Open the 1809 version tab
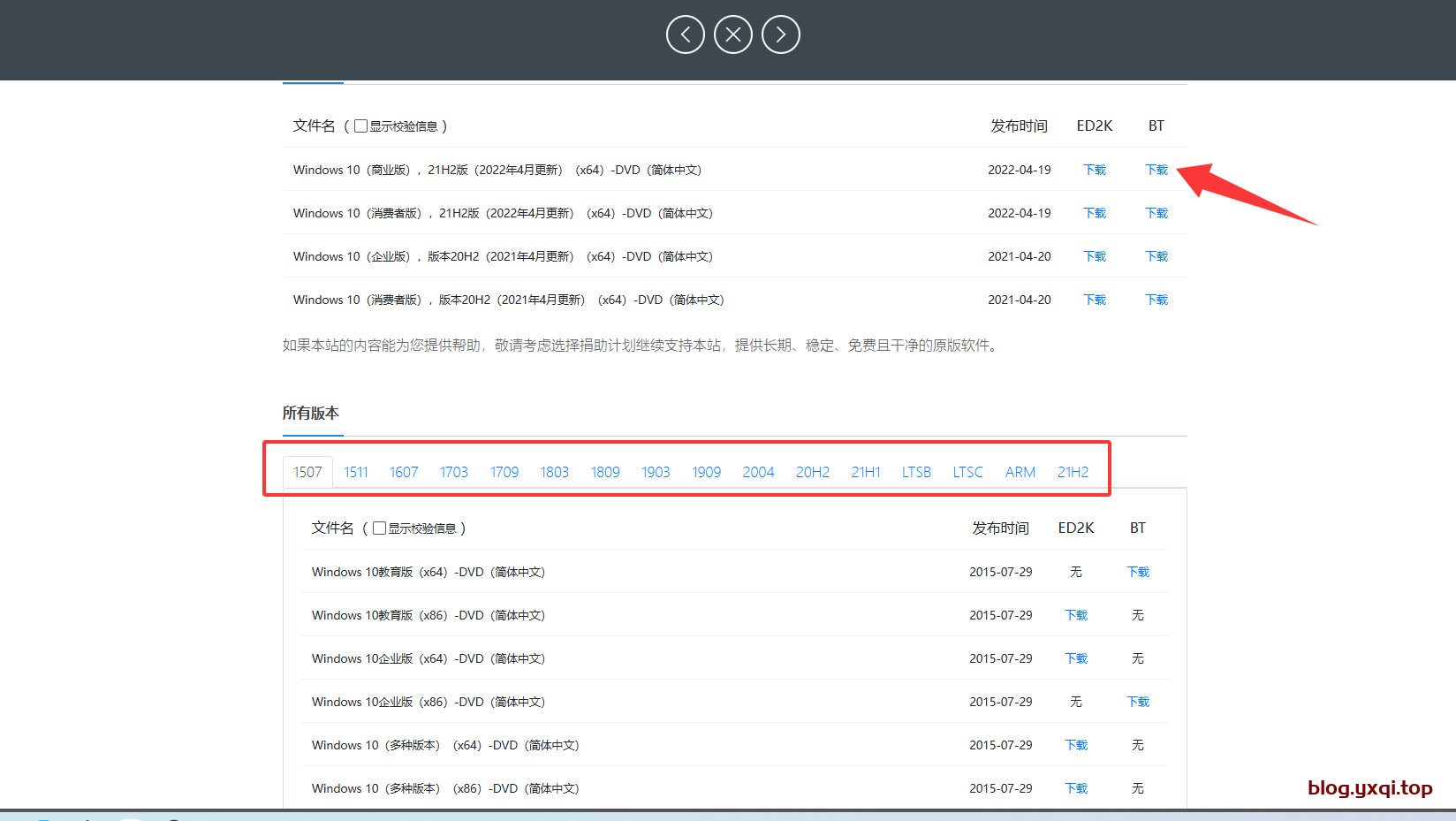Image resolution: width=1456 pixels, height=821 pixels. pos(605,472)
